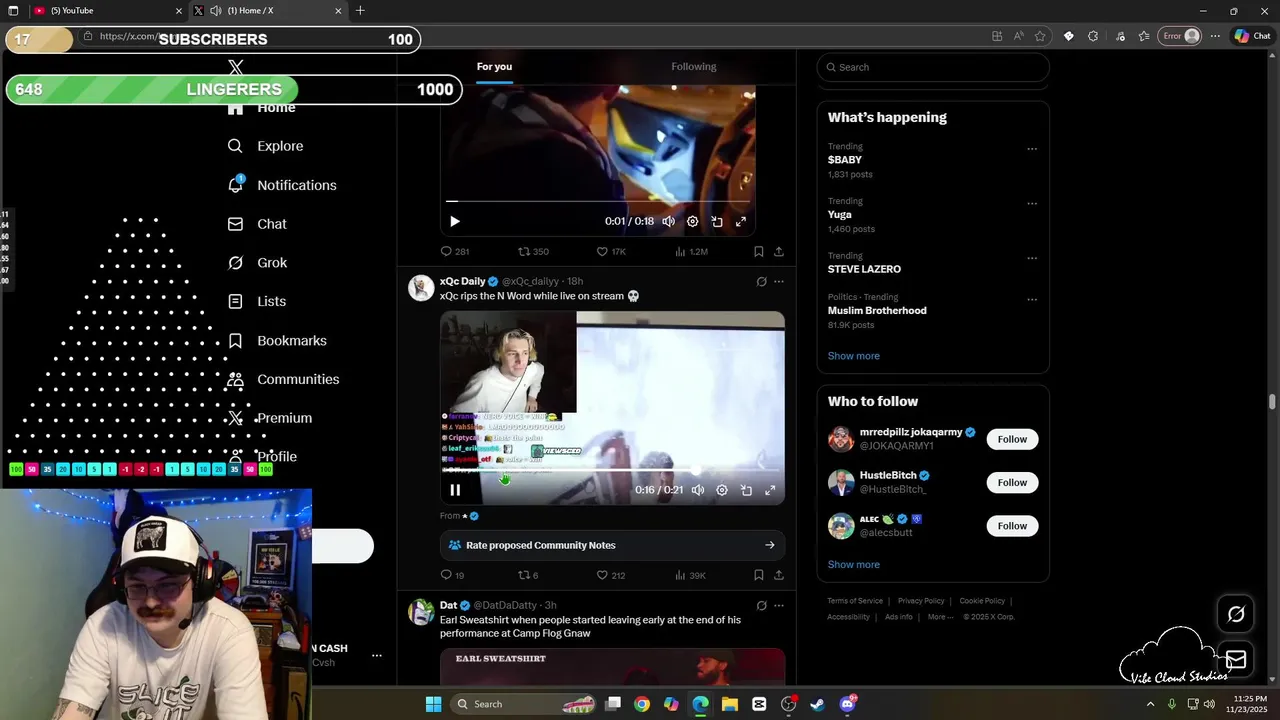Screen dimensions: 1280x720
Task: Show more in Who to follow
Action: point(854,565)
